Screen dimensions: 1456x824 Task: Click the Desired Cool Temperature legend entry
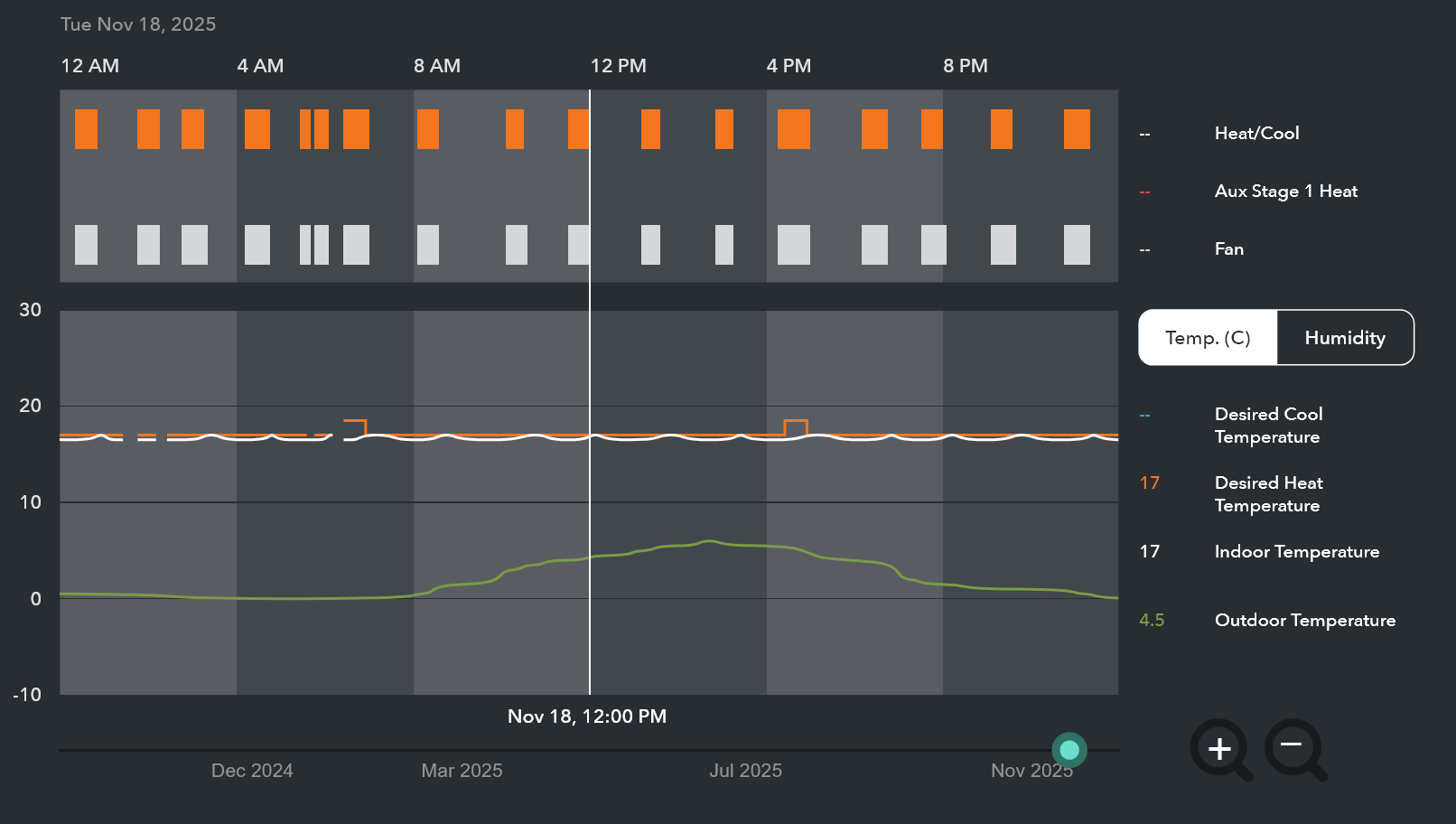[1268, 426]
